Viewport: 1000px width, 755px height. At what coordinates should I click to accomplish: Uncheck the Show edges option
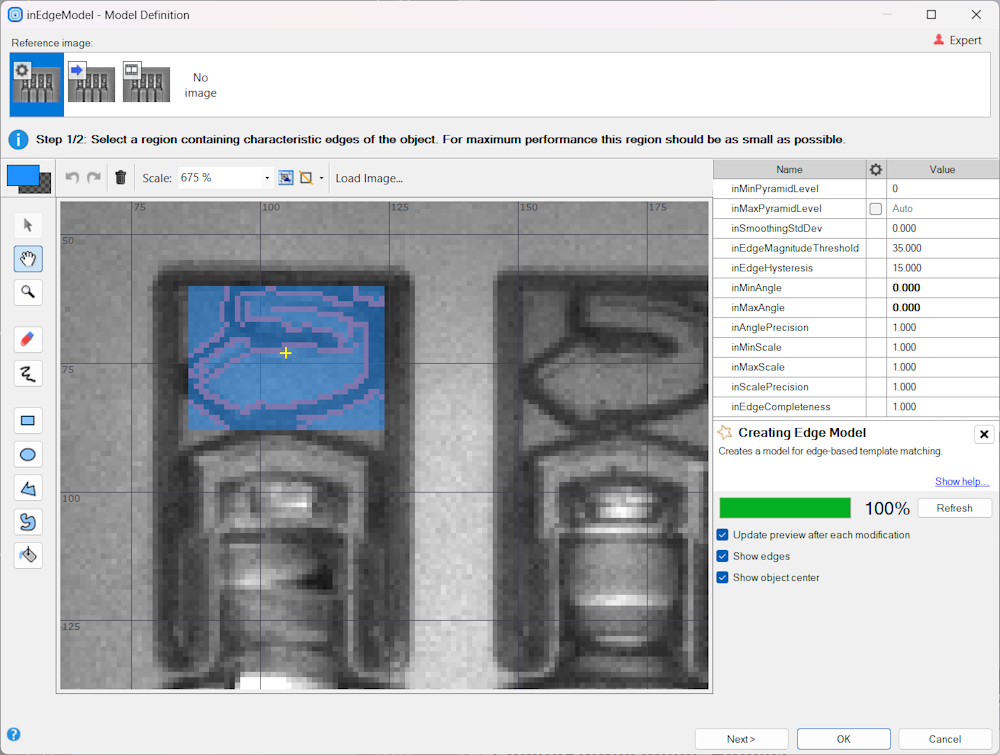[722, 556]
